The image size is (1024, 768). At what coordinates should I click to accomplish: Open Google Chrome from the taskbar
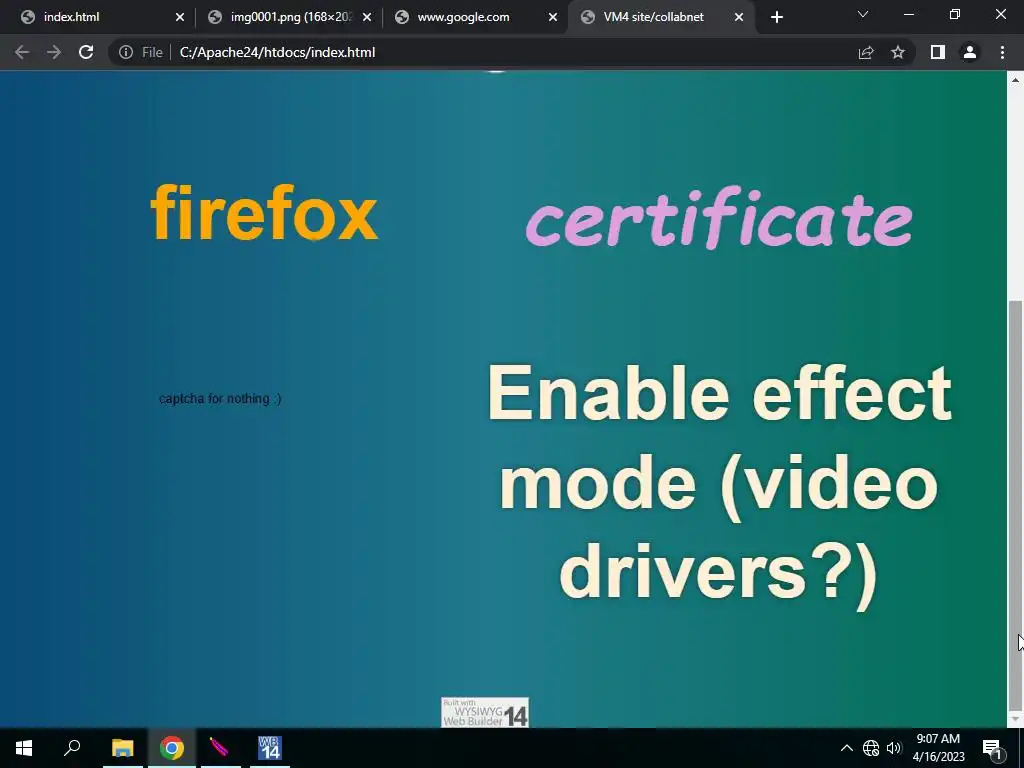172,748
